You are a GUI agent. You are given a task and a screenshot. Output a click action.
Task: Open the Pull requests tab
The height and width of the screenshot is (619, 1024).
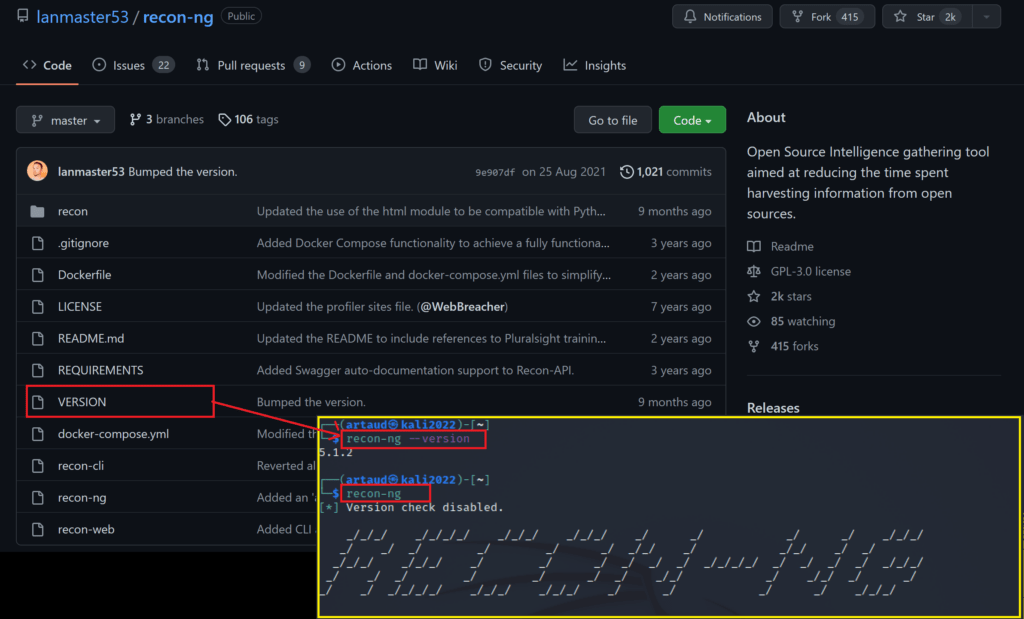tap(253, 65)
